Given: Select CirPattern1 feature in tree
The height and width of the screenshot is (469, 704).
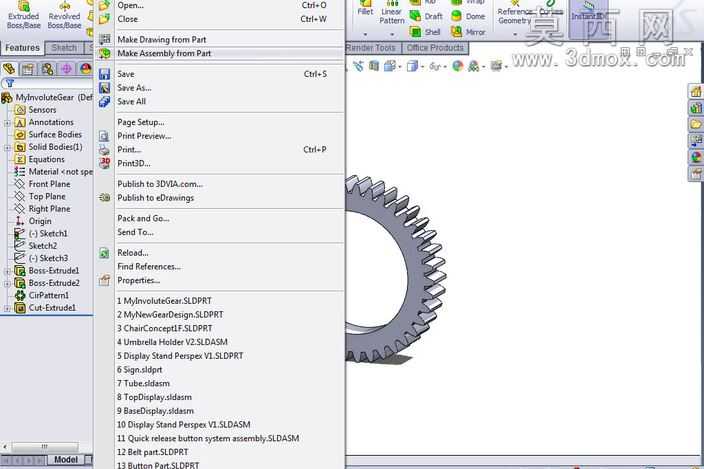Looking at the screenshot, I should tap(42, 296).
